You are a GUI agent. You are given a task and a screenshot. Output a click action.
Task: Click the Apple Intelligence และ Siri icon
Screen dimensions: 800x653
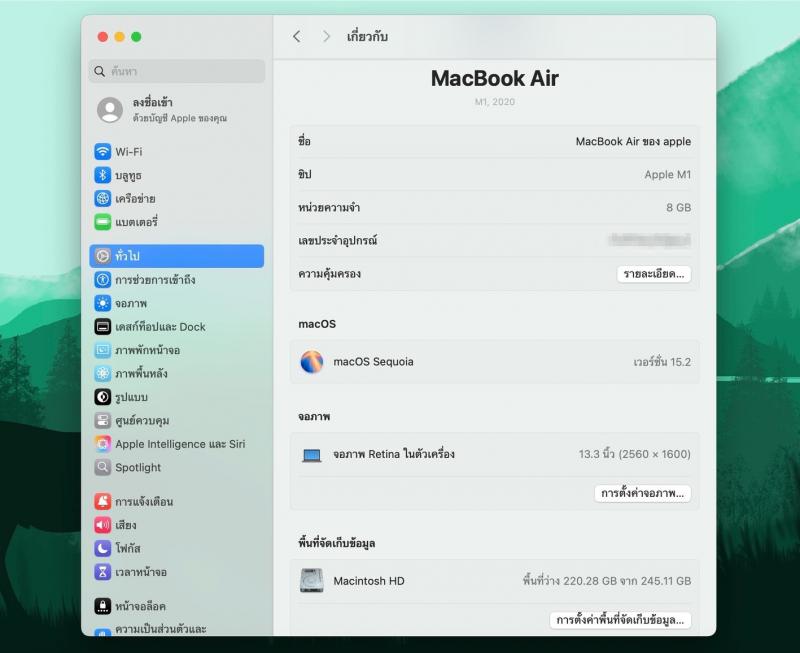pyautogui.click(x=102, y=444)
